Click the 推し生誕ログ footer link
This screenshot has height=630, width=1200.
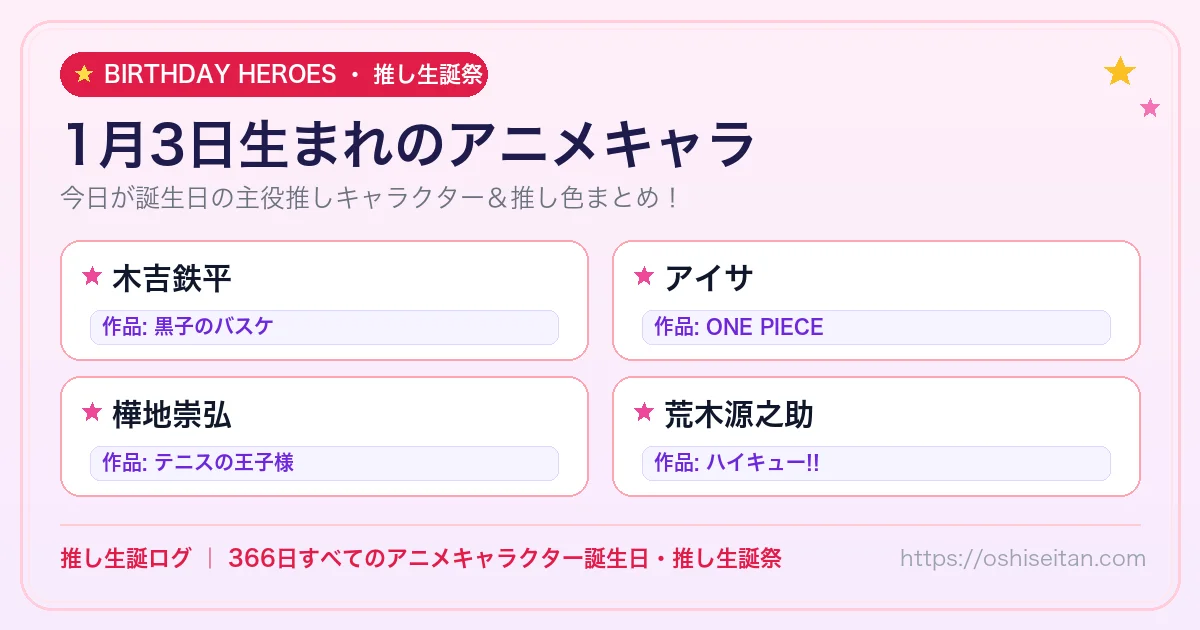pos(126,558)
